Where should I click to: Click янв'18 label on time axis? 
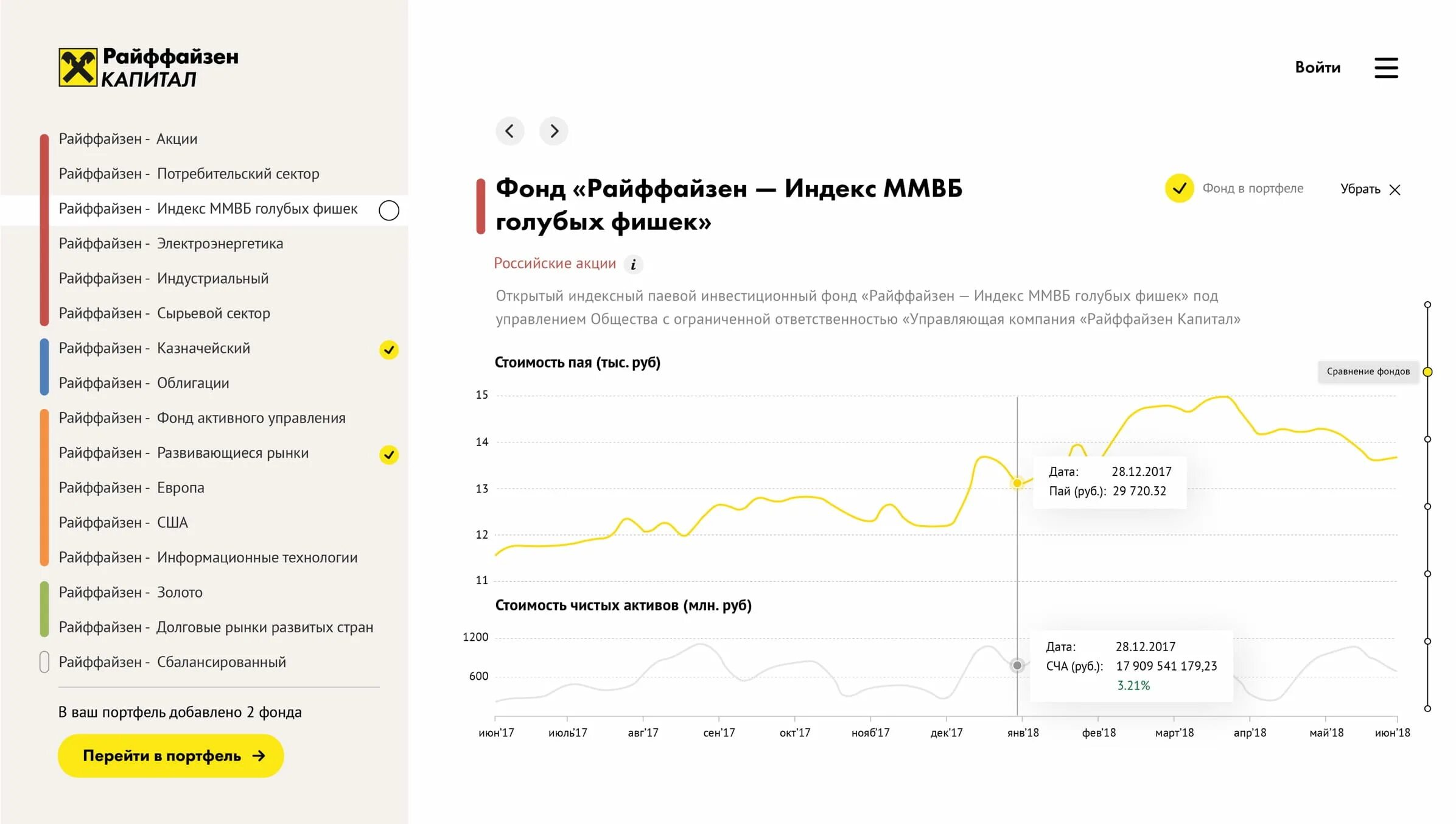1023,733
